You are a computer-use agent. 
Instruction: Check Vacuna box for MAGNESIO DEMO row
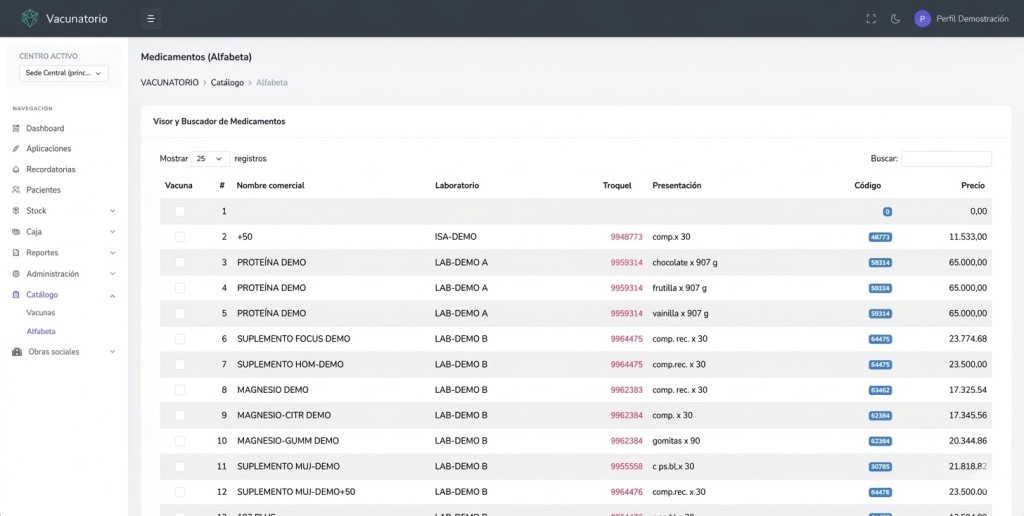point(180,390)
